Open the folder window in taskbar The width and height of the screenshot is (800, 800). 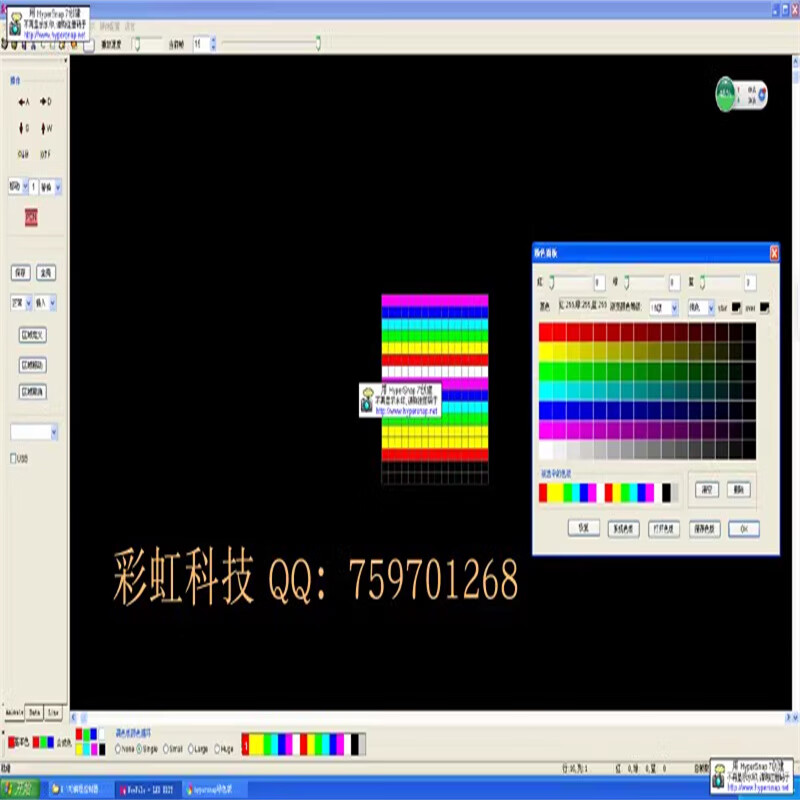(81, 790)
